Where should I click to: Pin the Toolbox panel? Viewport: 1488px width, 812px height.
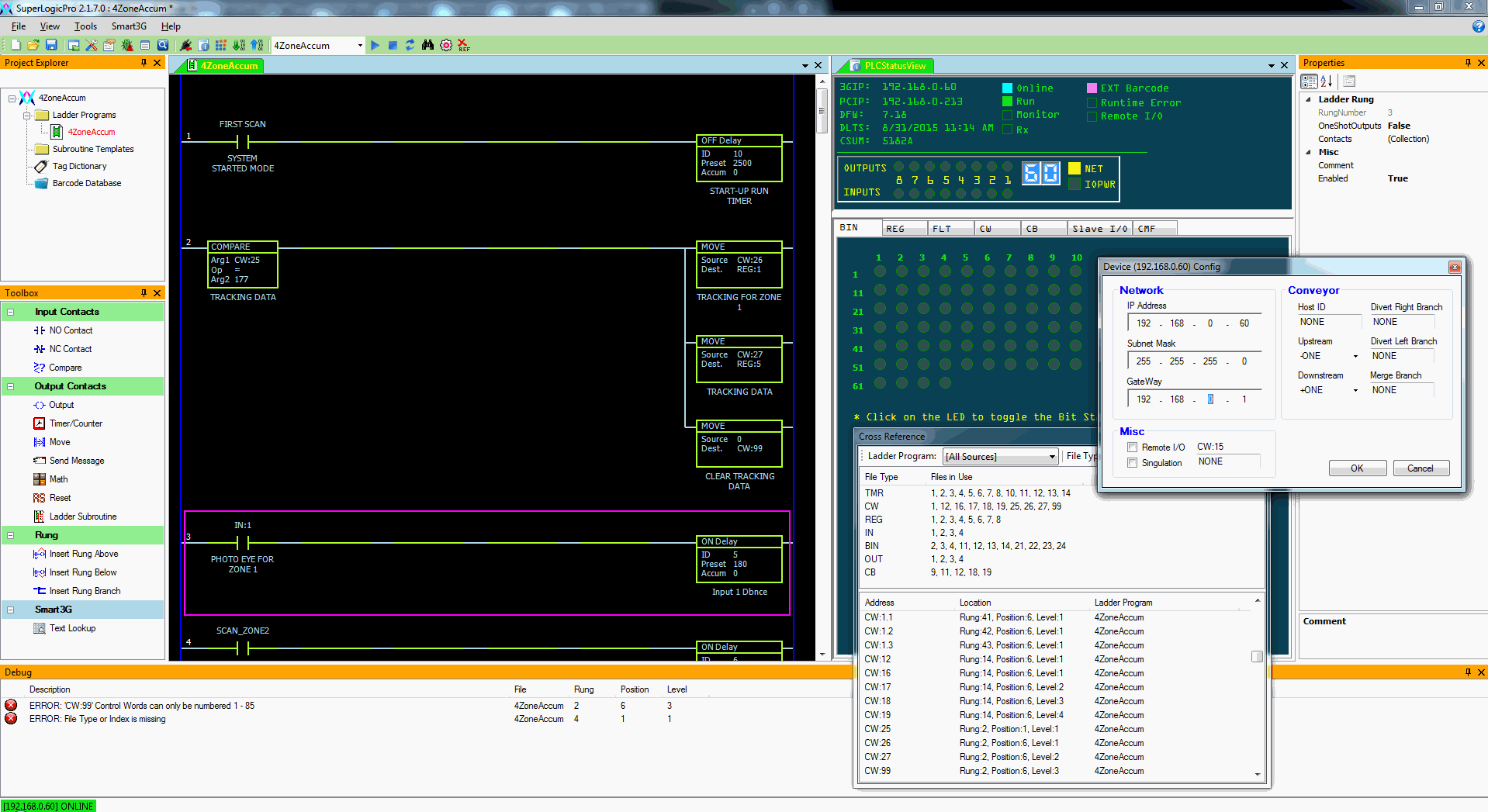click(x=144, y=292)
